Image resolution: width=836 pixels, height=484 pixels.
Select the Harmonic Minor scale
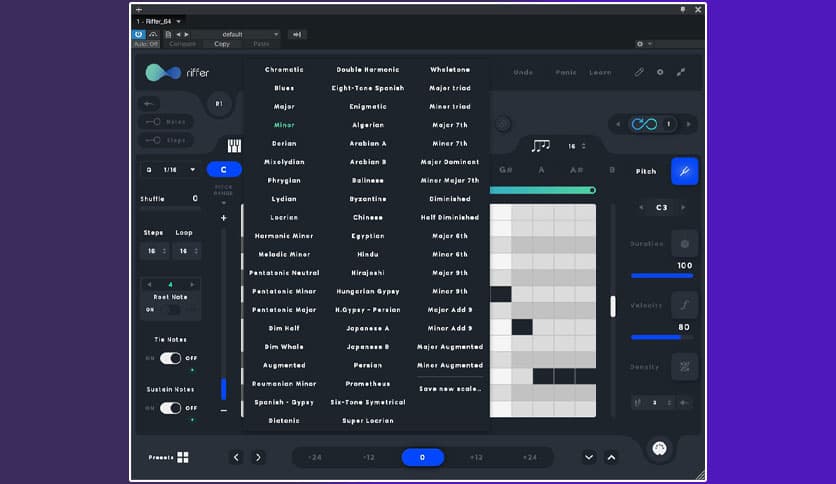(x=284, y=236)
